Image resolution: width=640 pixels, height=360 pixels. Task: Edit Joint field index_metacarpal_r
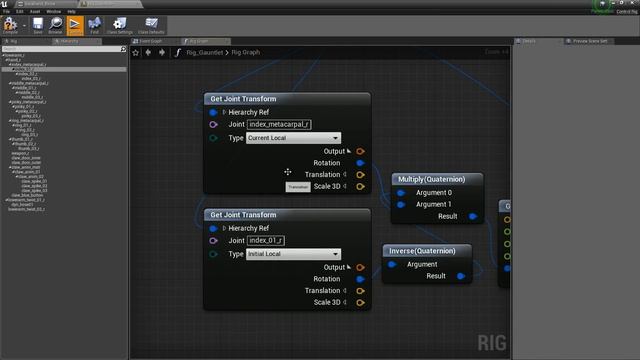pyautogui.click(x=279, y=124)
